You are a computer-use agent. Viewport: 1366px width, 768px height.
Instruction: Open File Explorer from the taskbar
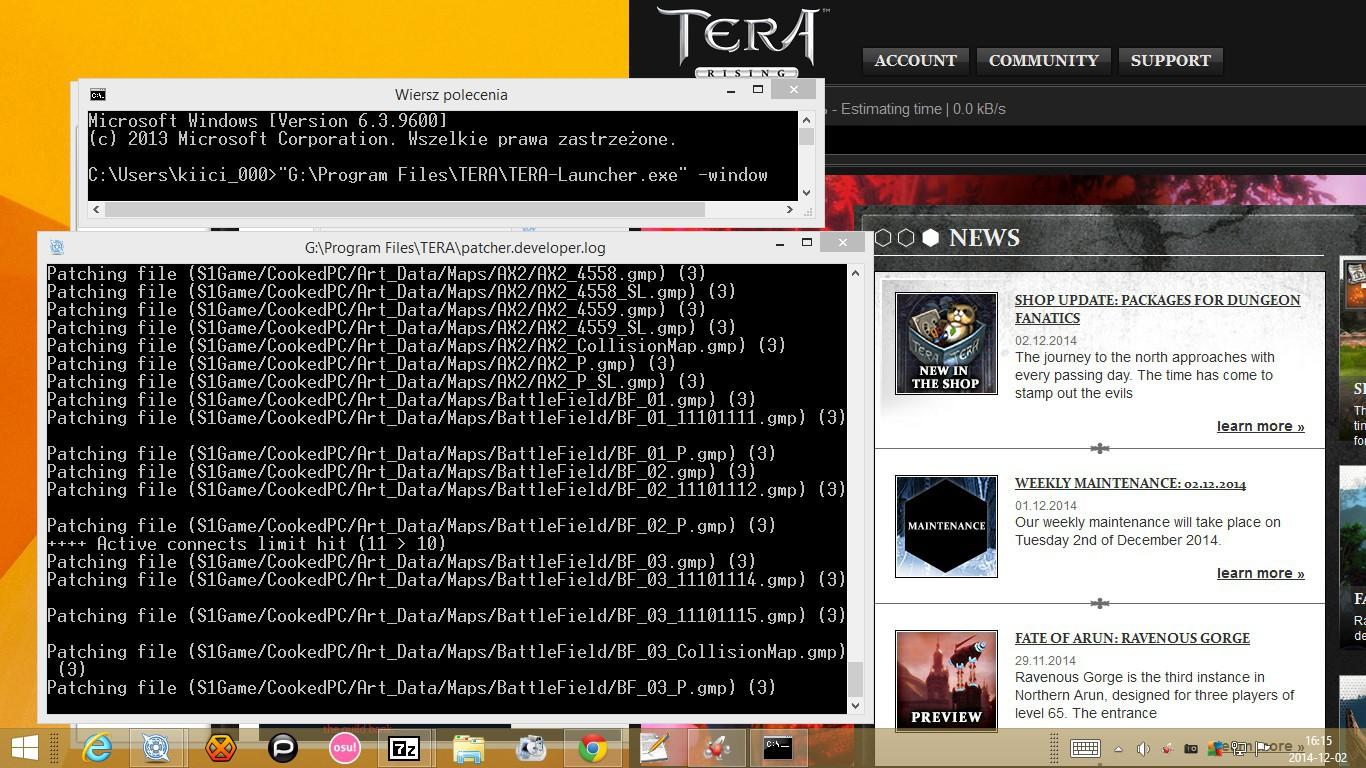point(468,747)
